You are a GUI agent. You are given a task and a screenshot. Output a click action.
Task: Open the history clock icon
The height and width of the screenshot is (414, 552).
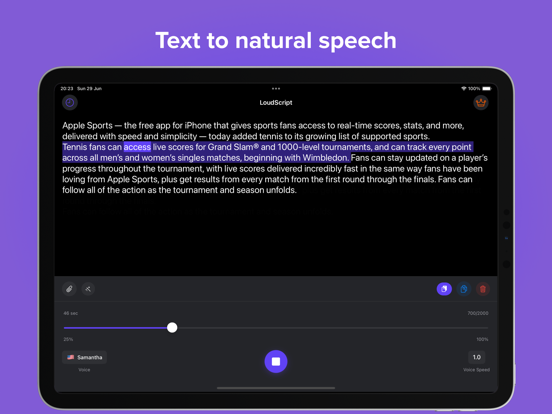[x=70, y=102]
